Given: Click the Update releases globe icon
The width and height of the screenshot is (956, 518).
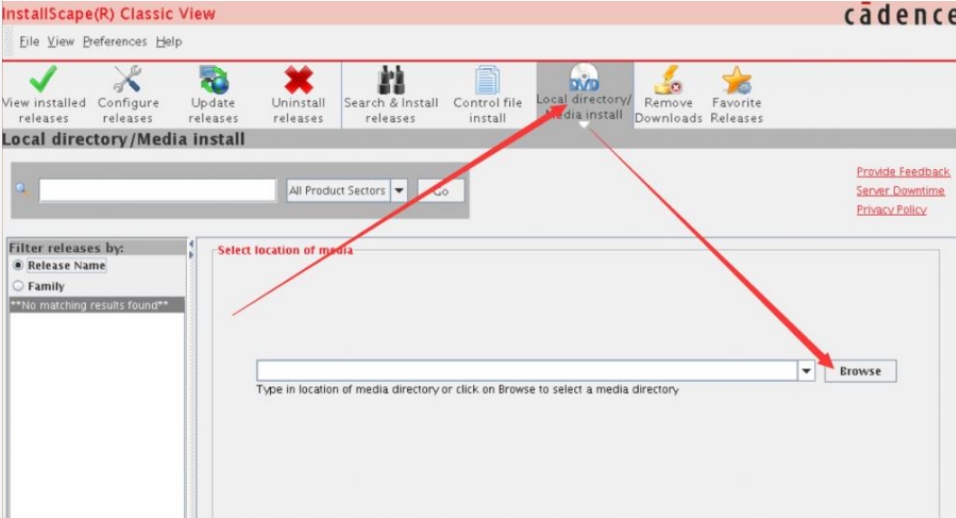Looking at the screenshot, I should click(213, 80).
